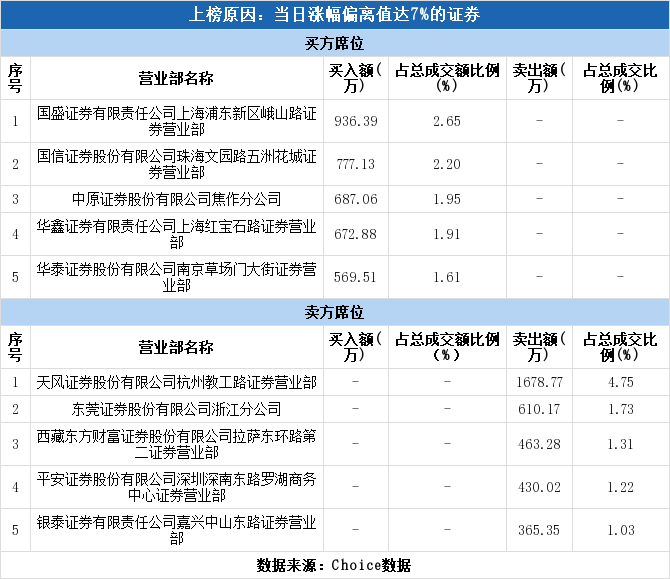The width and height of the screenshot is (670, 579).
Task: Click 买入额(万) header in buyer table
Action: [x=356, y=78]
